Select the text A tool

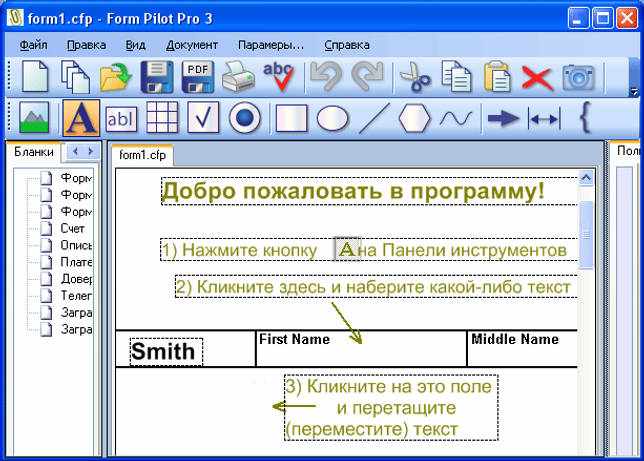tap(81, 118)
